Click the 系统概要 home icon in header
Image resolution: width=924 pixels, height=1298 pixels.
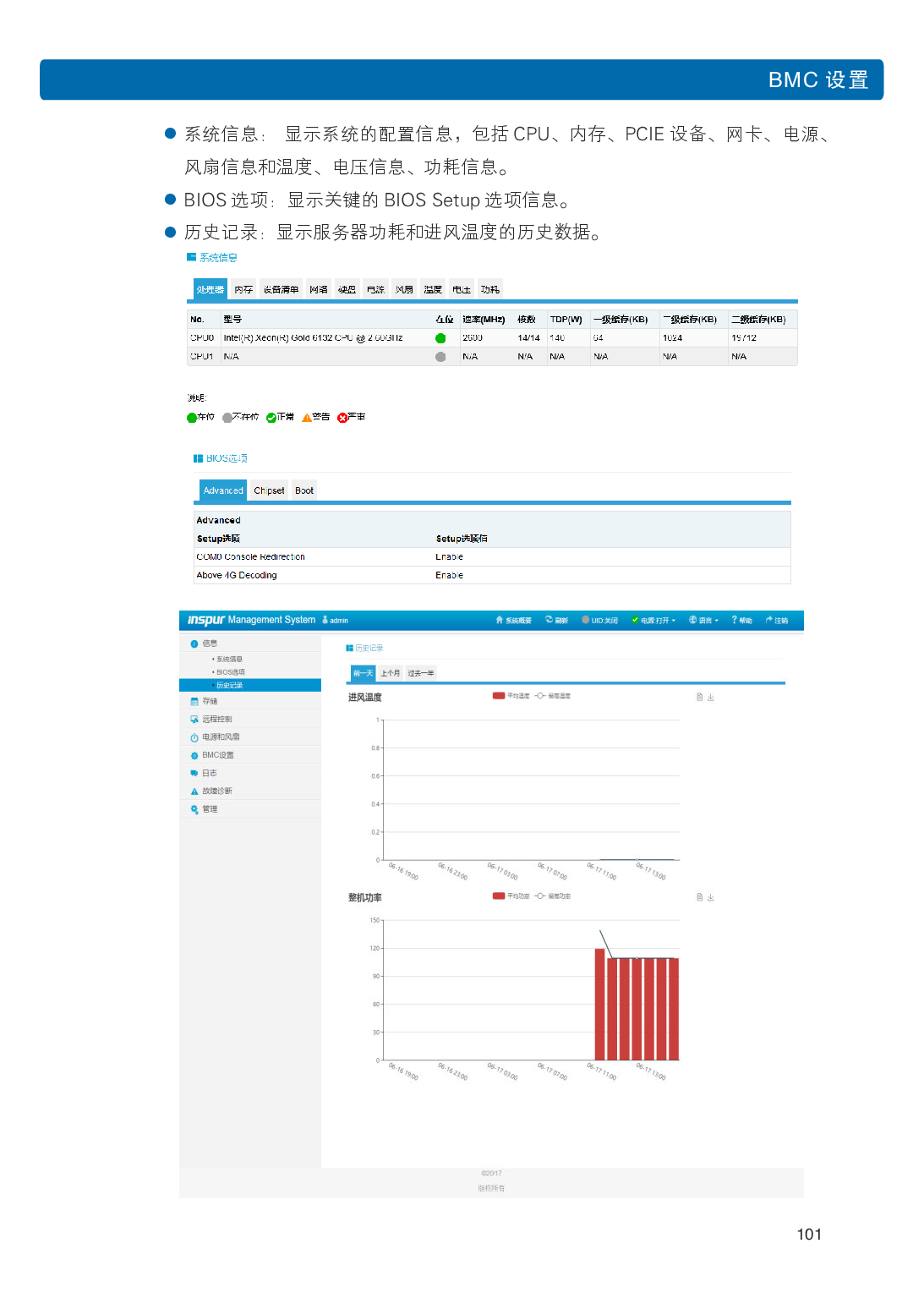tap(500, 620)
